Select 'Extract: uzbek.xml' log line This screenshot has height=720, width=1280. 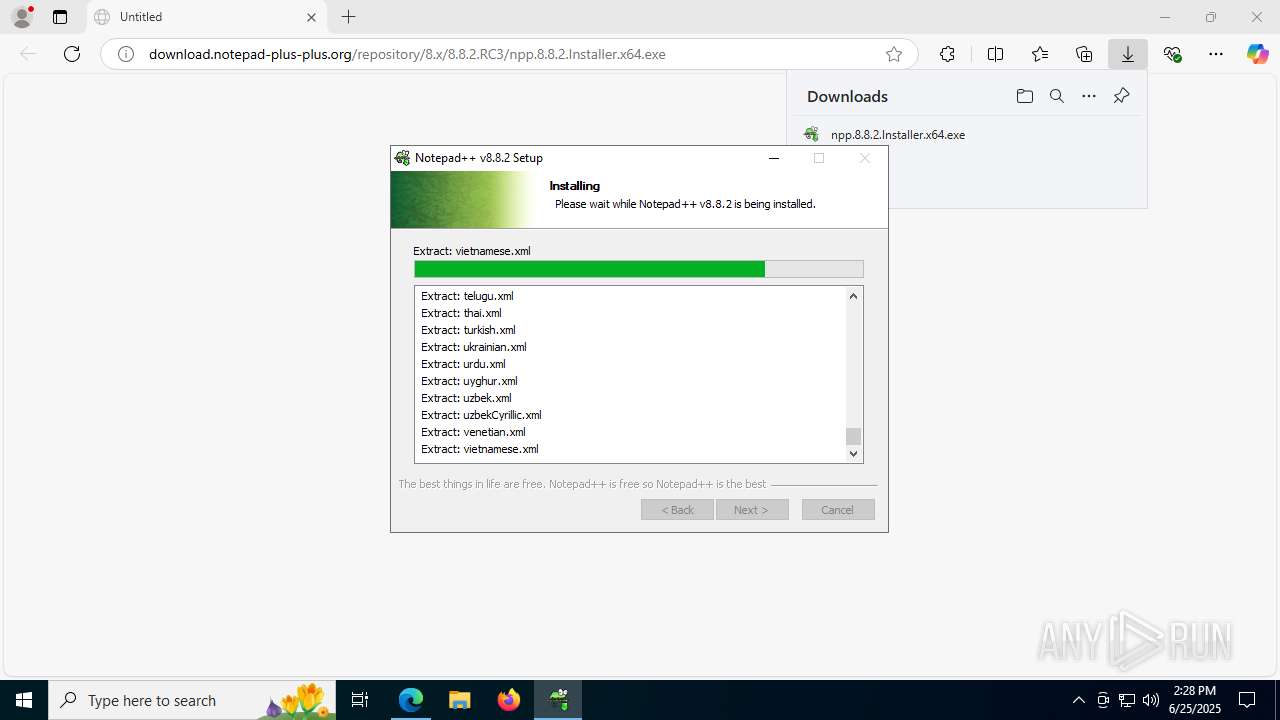466,398
